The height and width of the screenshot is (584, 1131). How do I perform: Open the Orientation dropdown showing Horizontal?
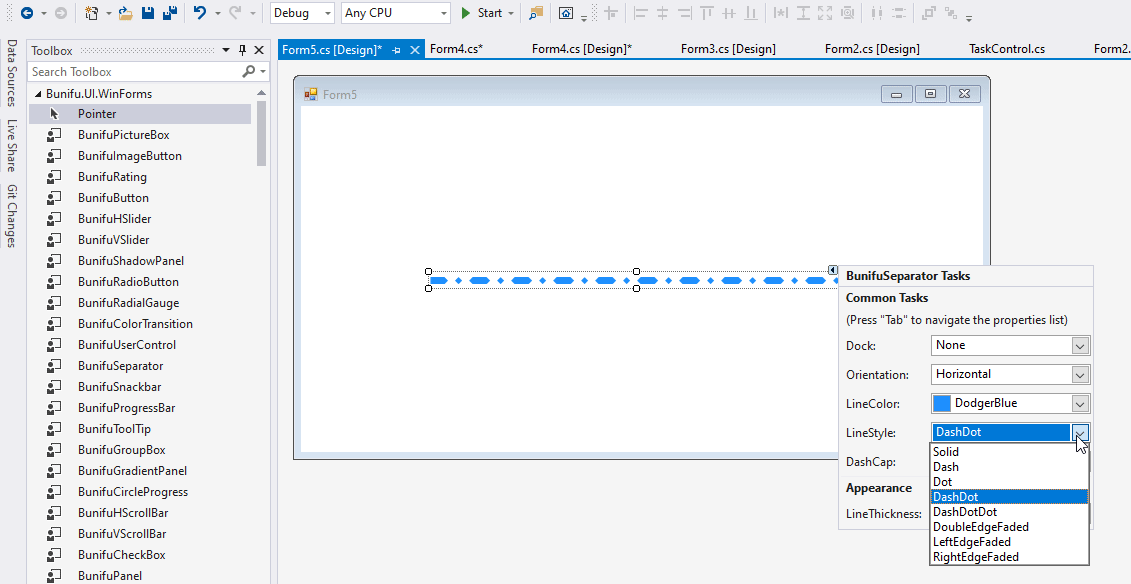coord(1080,374)
